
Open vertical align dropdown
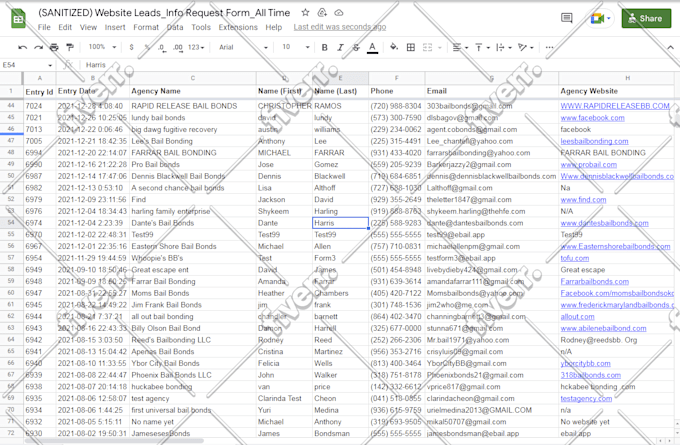[x=482, y=47]
